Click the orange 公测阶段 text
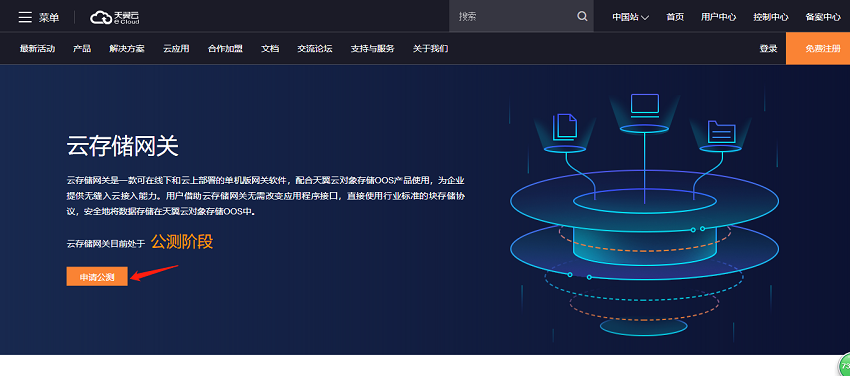This screenshot has width=850, height=376. click(x=182, y=242)
